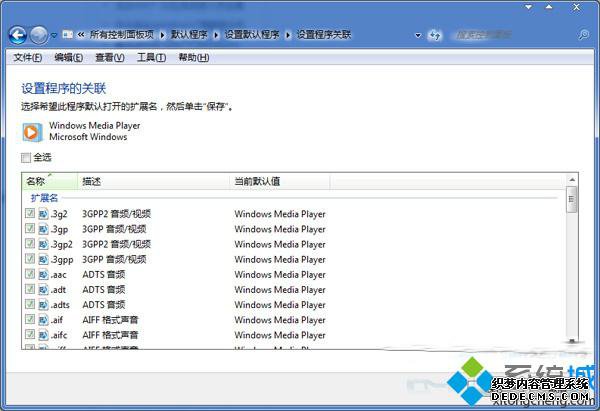Click the search magnifier icon
The width and height of the screenshot is (600, 411).
584,35
